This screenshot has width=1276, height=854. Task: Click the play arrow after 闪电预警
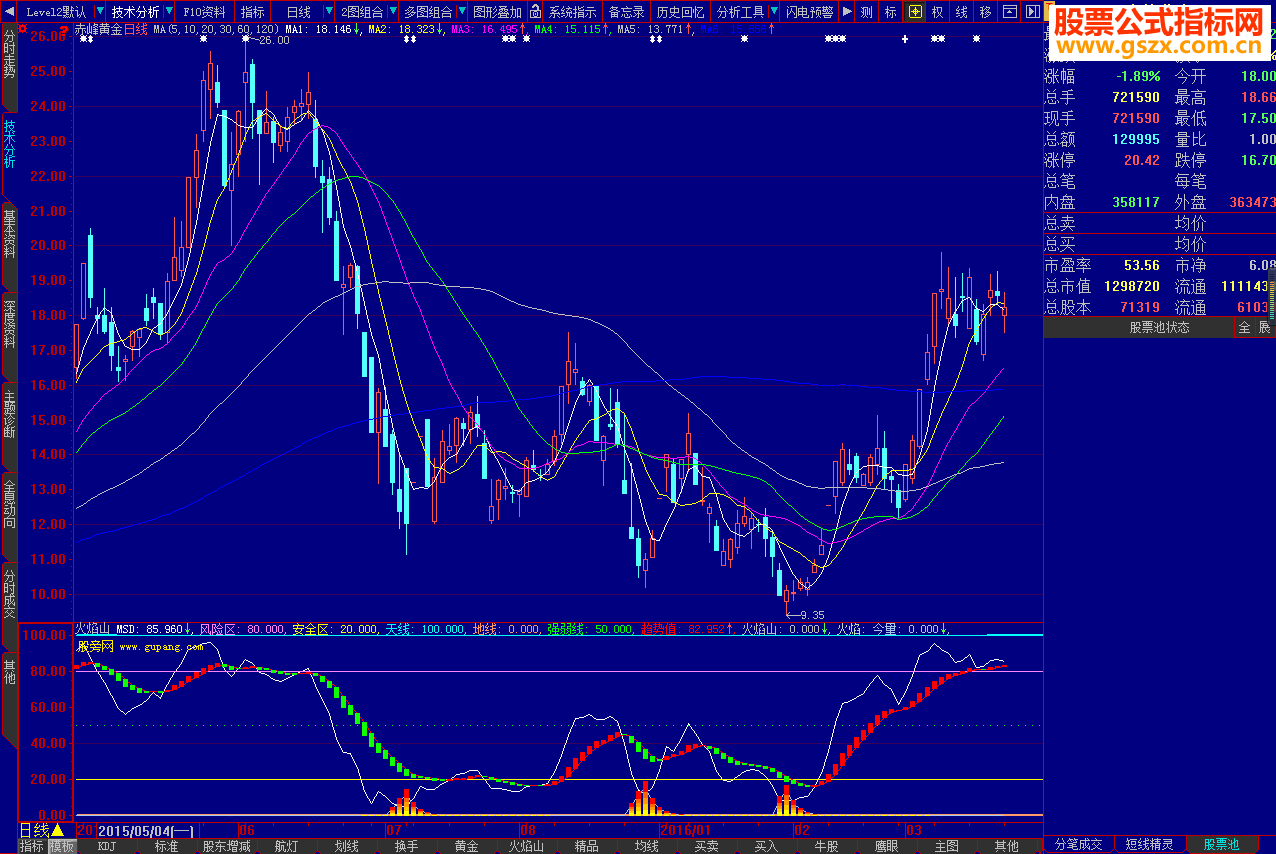click(x=847, y=12)
